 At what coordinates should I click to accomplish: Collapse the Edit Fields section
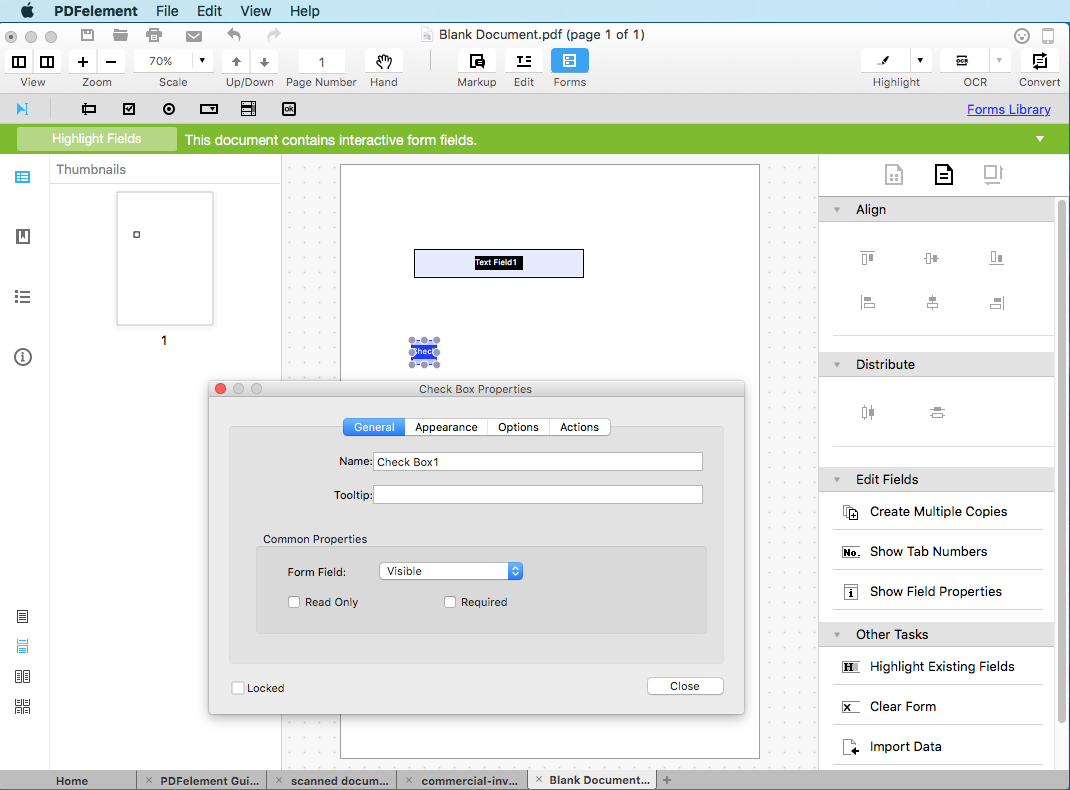837,480
